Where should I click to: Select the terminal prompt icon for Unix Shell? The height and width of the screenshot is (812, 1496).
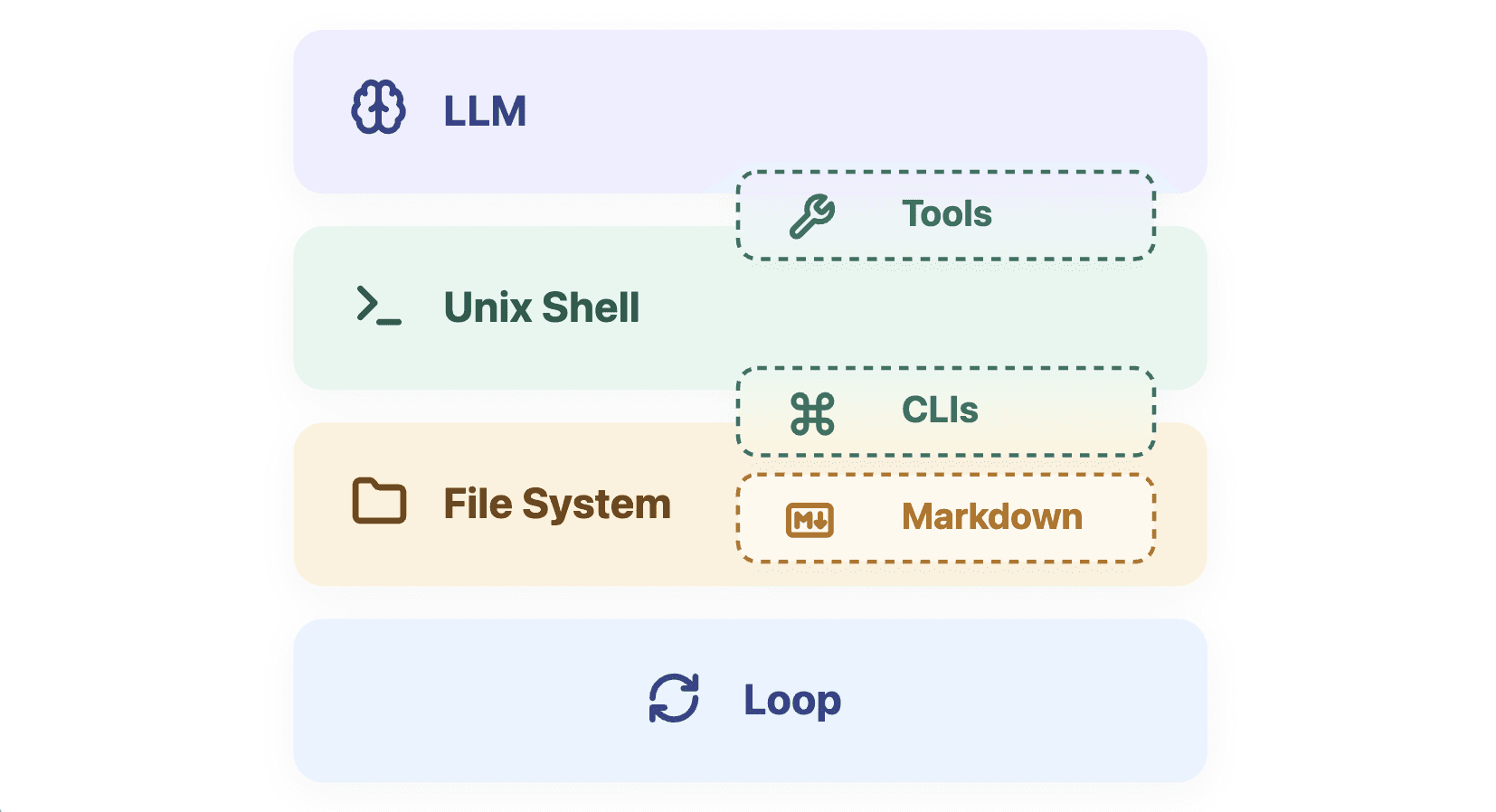(x=379, y=306)
